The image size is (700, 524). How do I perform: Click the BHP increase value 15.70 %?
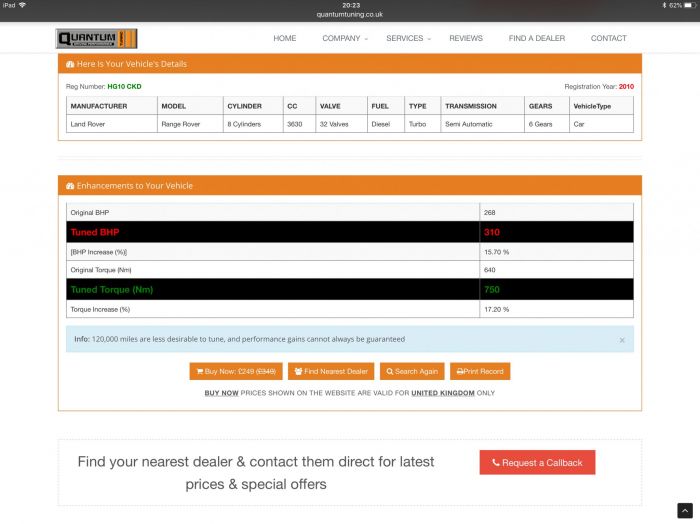[x=496, y=252]
